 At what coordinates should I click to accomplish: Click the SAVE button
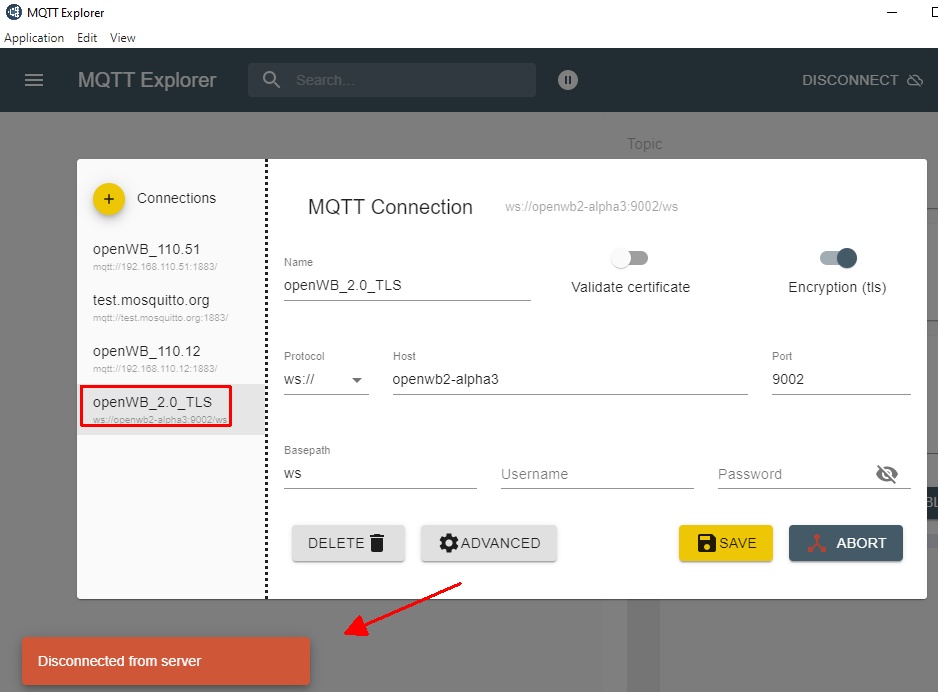(725, 543)
